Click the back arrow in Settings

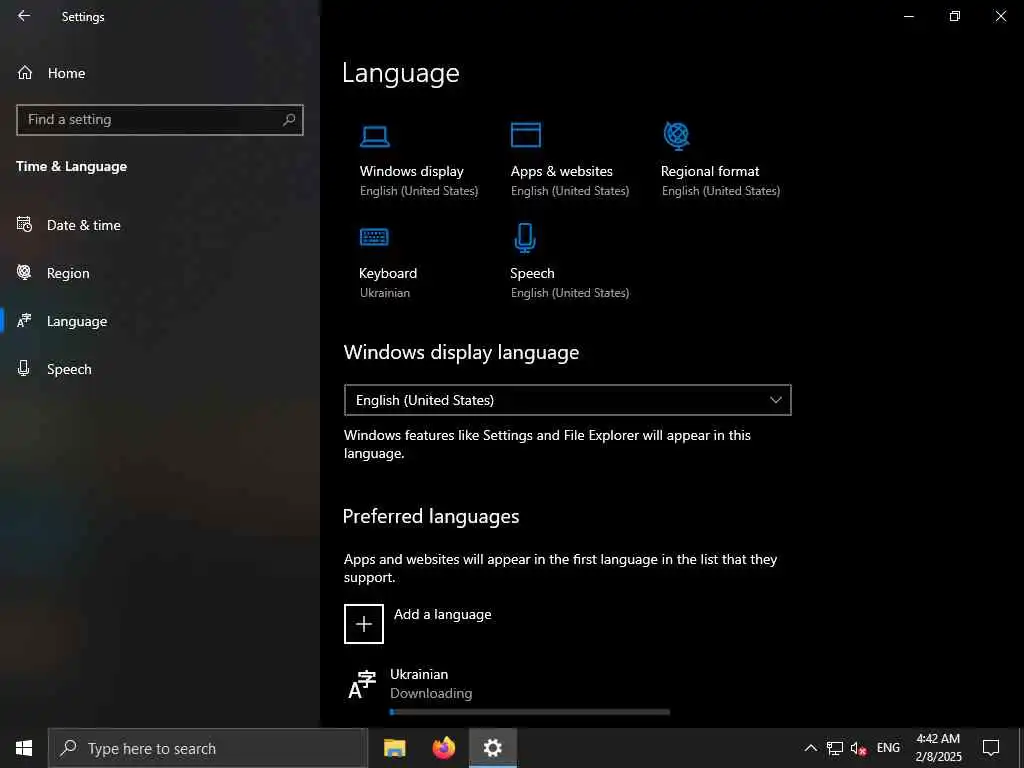coord(24,16)
